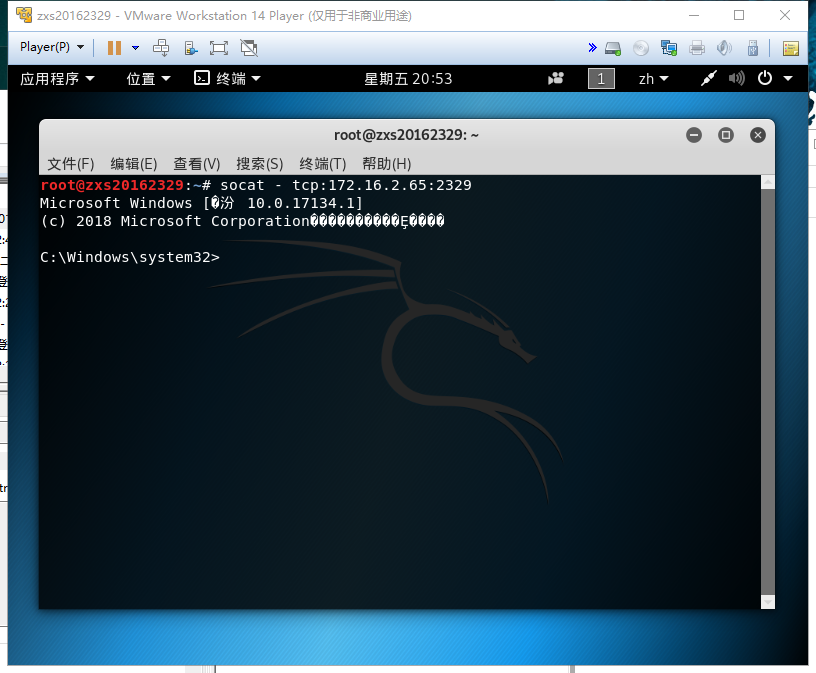This screenshot has width=816, height=673.
Task: Click the sound card device icon
Action: [724, 48]
